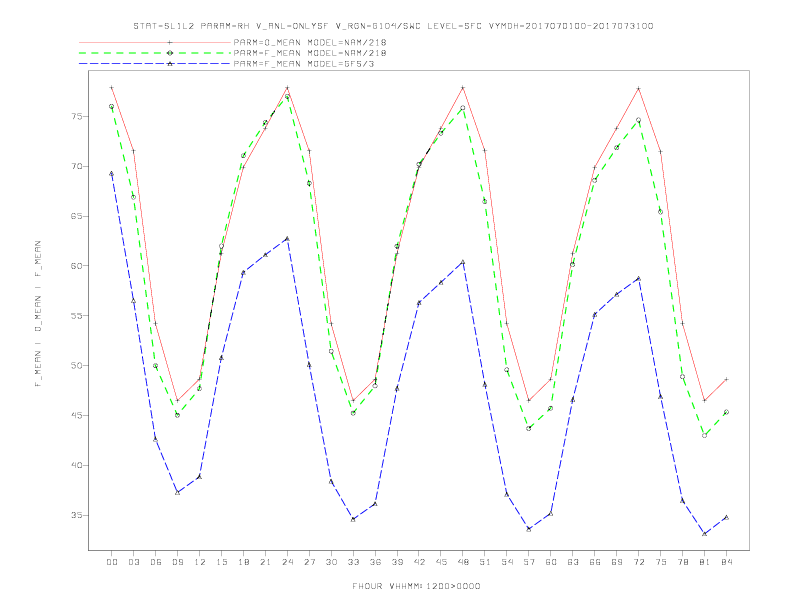This screenshot has width=792, height=612.
Task: Click x-axis tick label 51
Action: 485,562
